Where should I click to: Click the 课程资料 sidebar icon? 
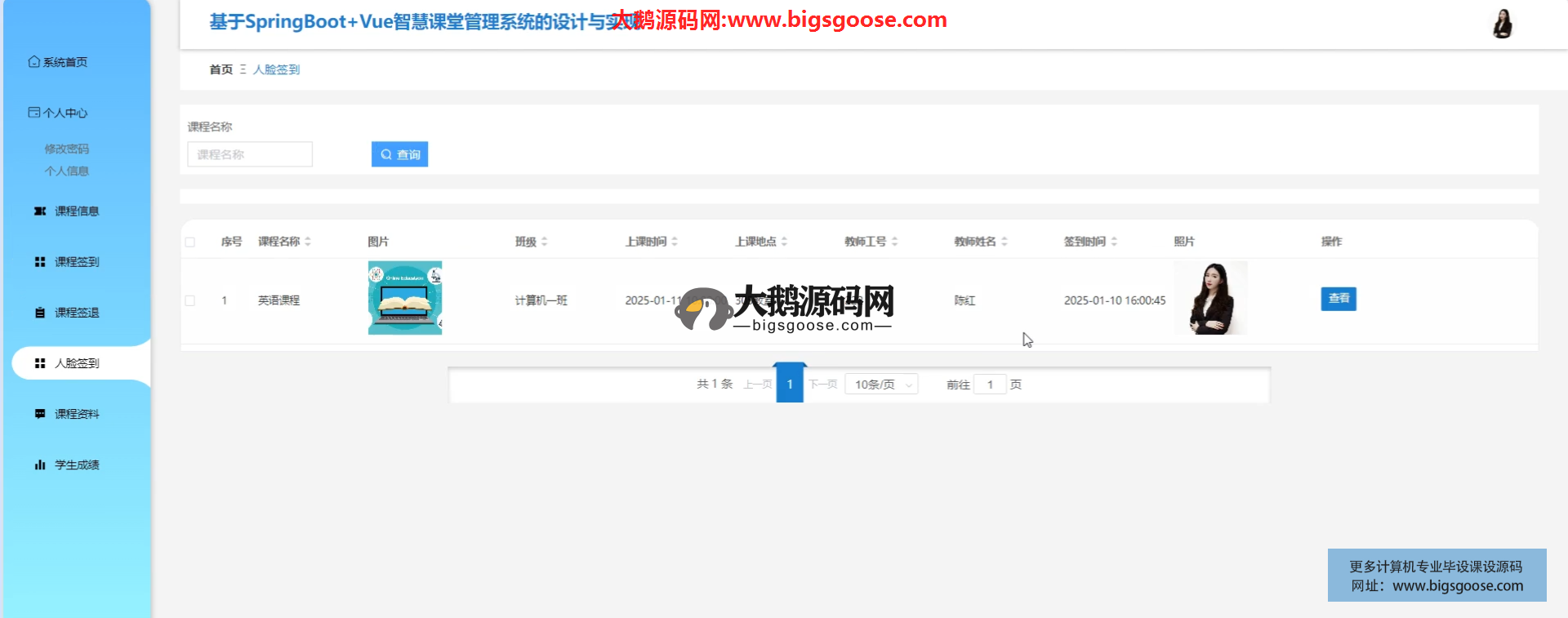click(39, 414)
